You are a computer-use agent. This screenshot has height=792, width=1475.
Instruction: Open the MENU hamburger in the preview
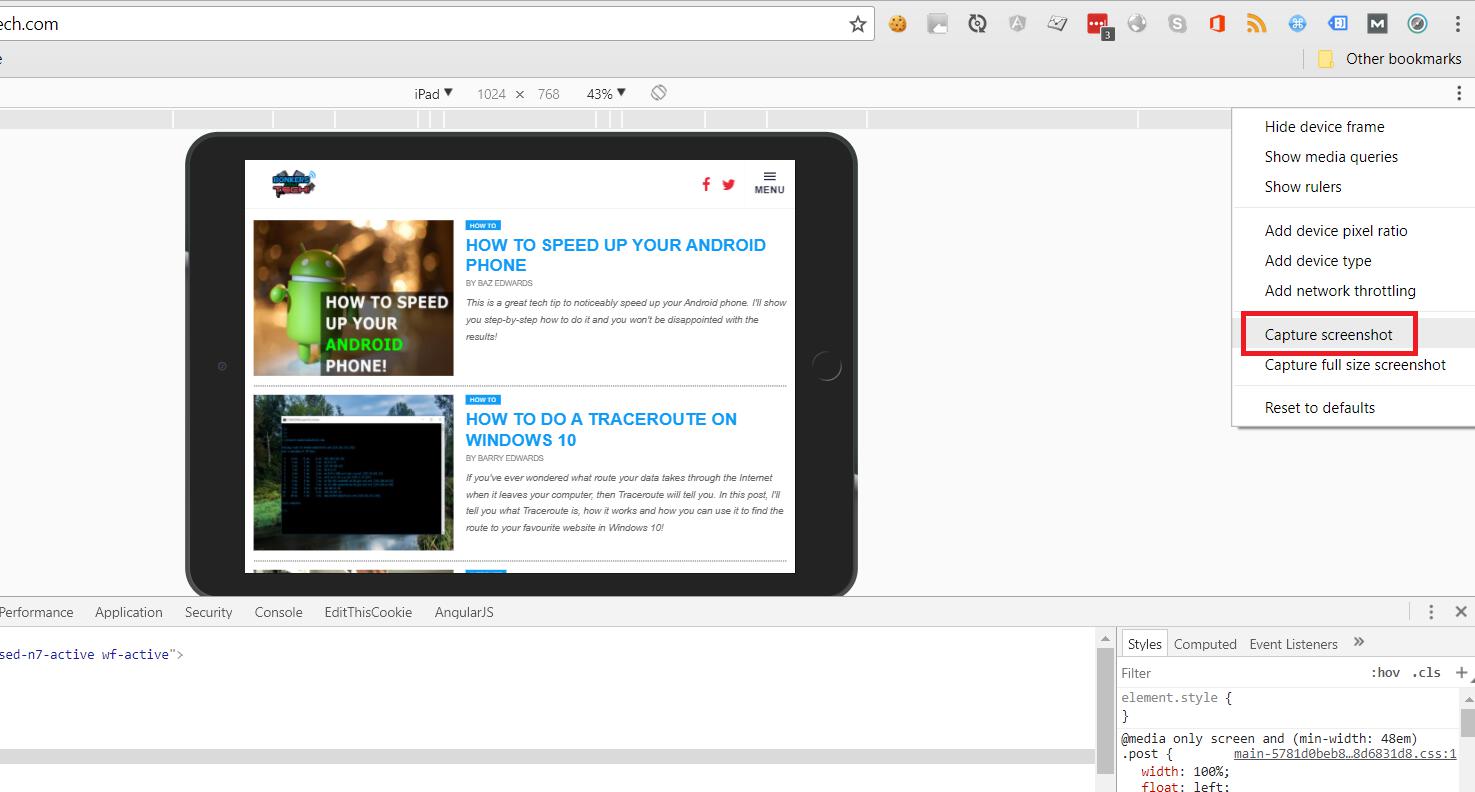pos(769,183)
